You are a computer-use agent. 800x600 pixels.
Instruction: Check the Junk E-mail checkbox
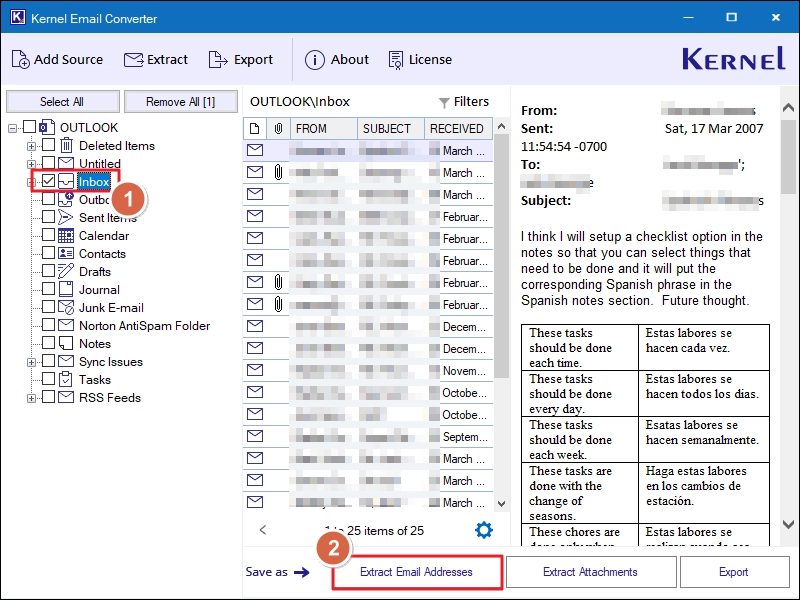click(48, 307)
